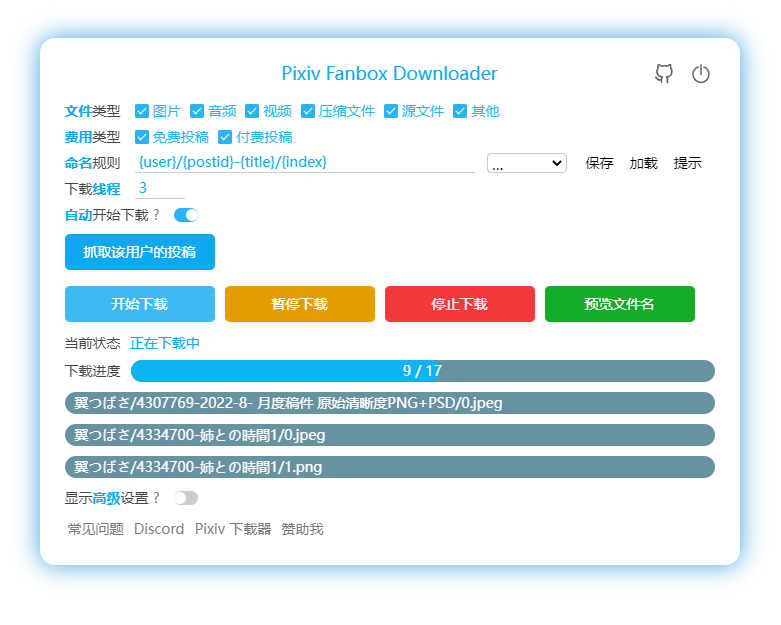This screenshot has width=781, height=625.
Task: Click the green 预览文件名 button
Action: 620,304
